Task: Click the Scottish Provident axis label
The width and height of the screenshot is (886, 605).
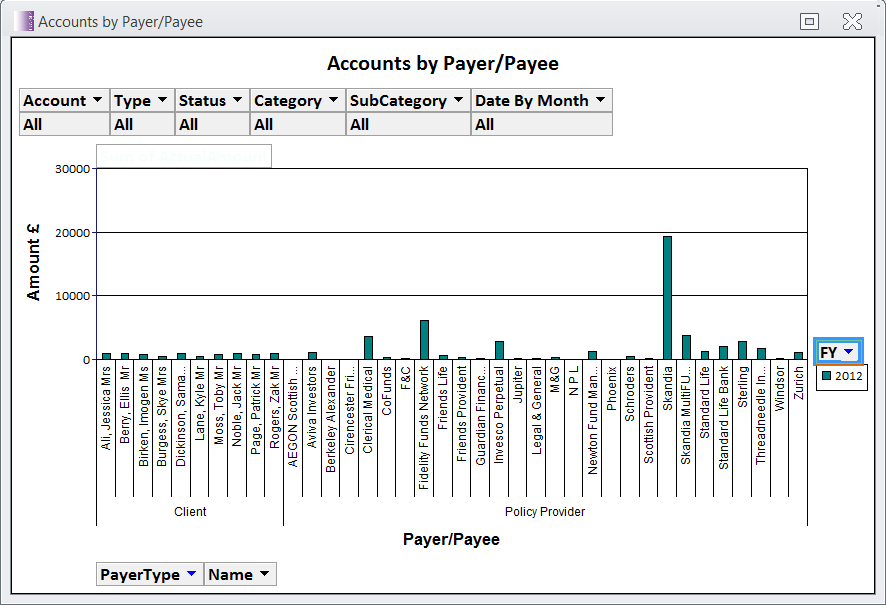Action: point(648,415)
